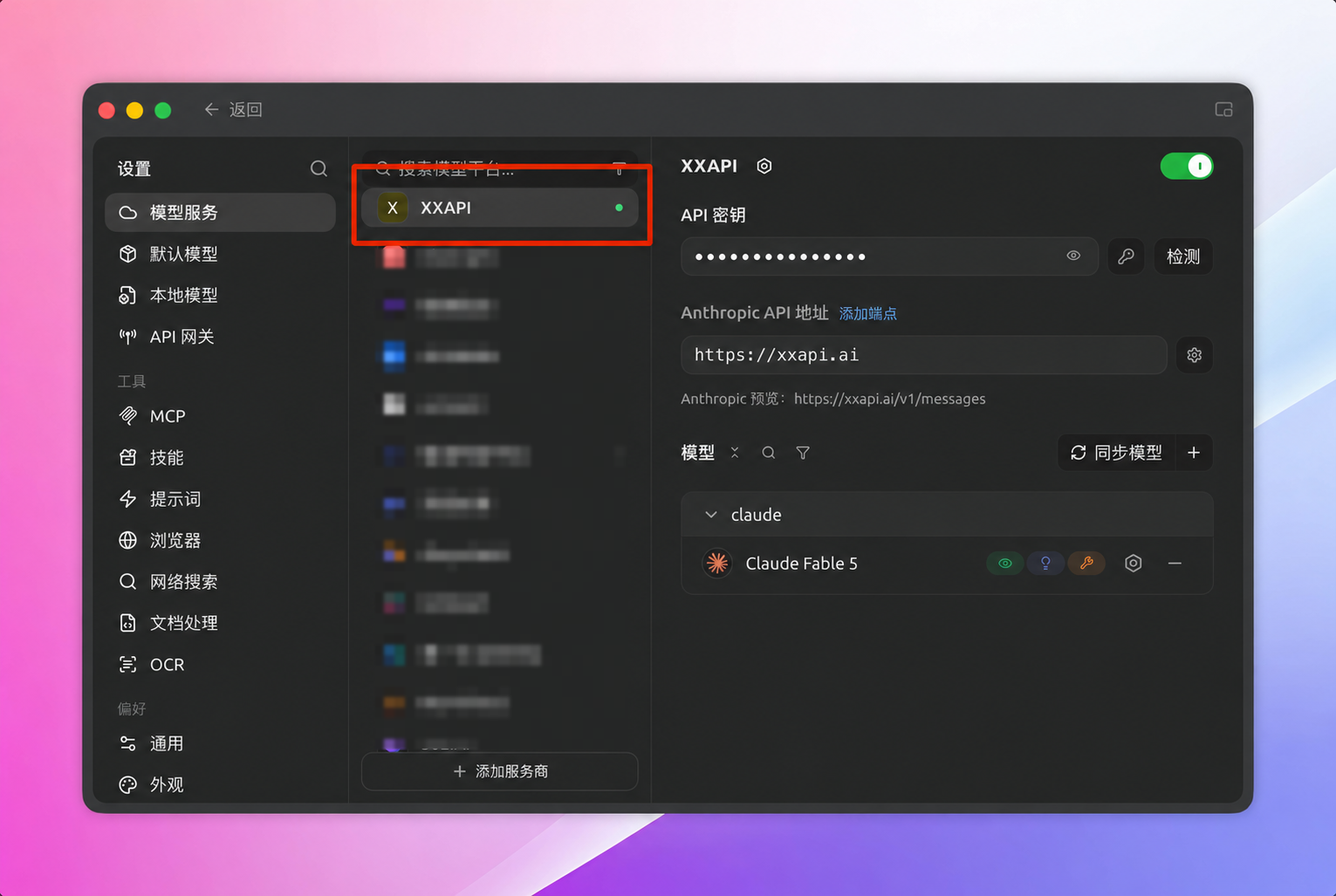Image resolution: width=1336 pixels, height=896 pixels.
Task: Click 同步模型 button
Action: pyautogui.click(x=1116, y=453)
